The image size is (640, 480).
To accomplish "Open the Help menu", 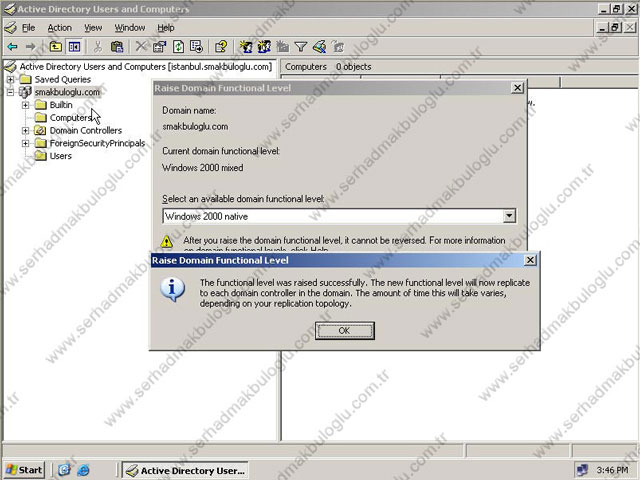I will click(x=166, y=28).
